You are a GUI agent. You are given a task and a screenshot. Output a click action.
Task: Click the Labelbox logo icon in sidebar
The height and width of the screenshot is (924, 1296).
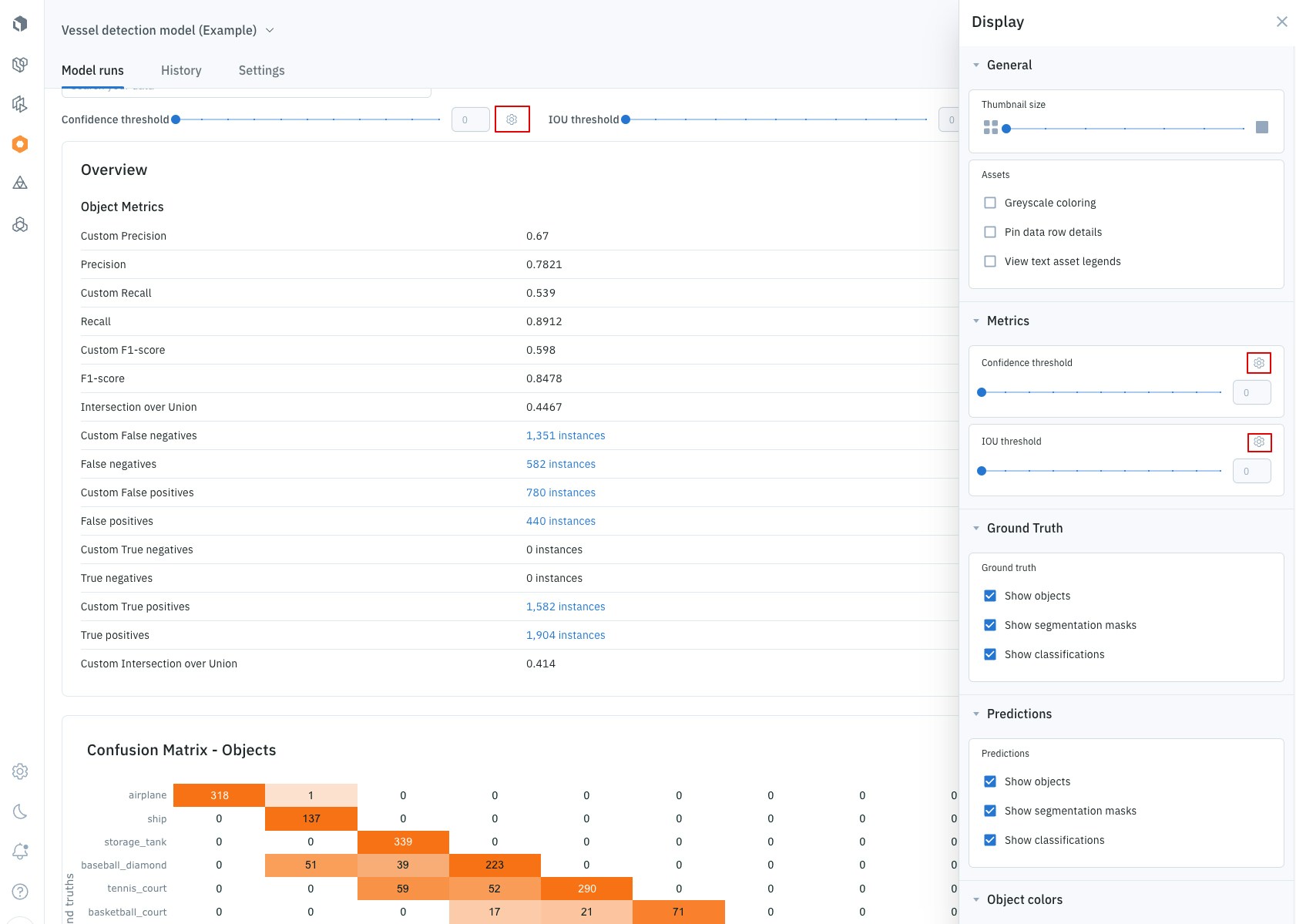tap(21, 24)
